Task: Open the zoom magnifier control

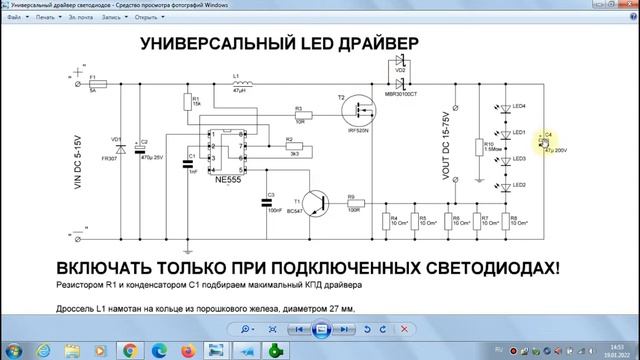Action: coord(247,329)
